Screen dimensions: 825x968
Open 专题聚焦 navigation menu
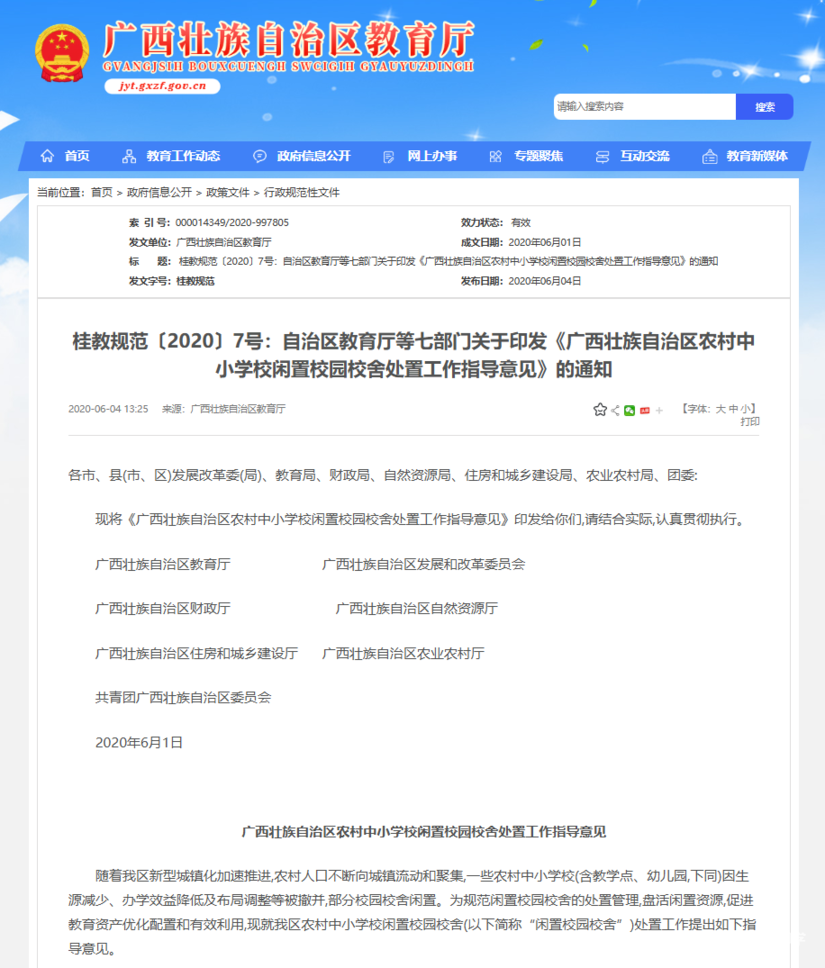coord(539,156)
